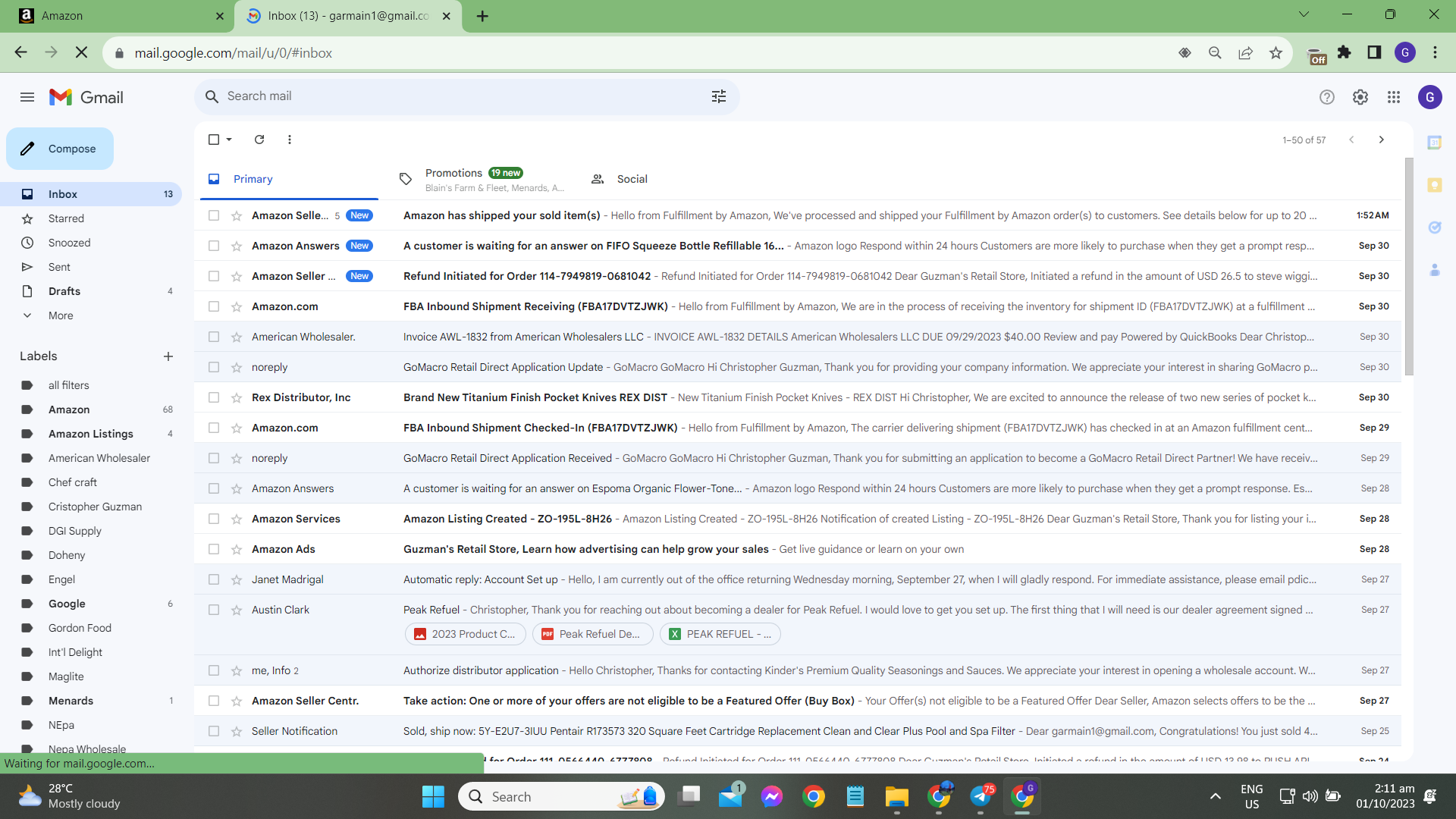Click the mail list vertical scrollbar
The width and height of the screenshot is (1456, 819).
(x=1409, y=267)
